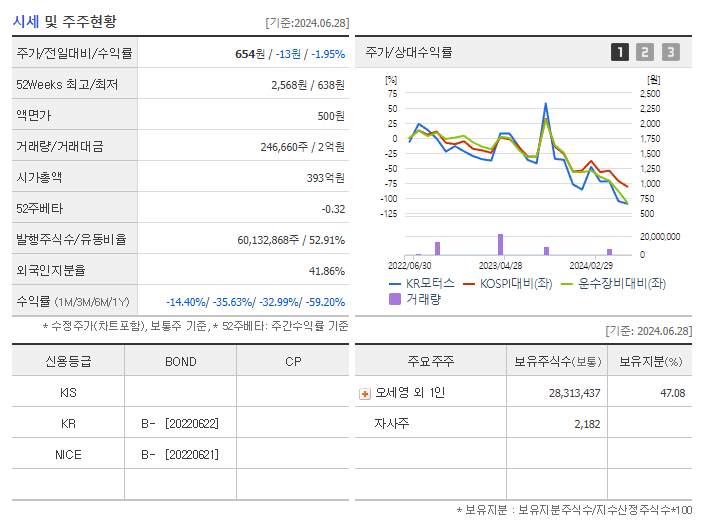Viewport: 702px width, 525px height.
Task: Switch to chart tab 2
Action: (645, 52)
